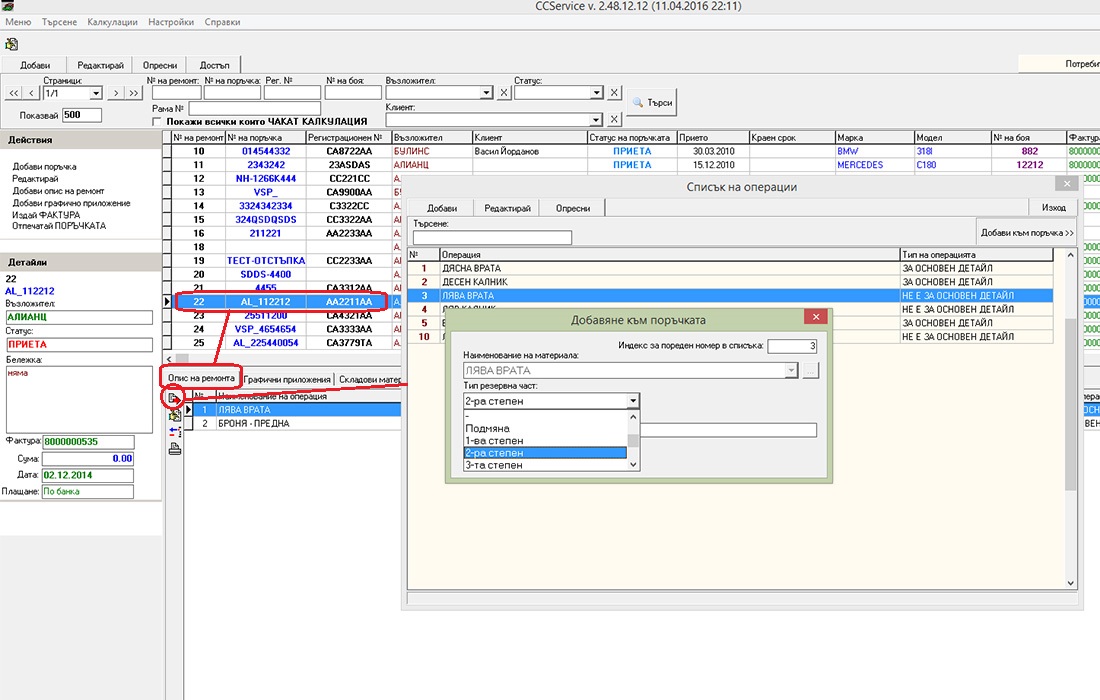Clear the Възложител filter with its X button

click(504, 93)
